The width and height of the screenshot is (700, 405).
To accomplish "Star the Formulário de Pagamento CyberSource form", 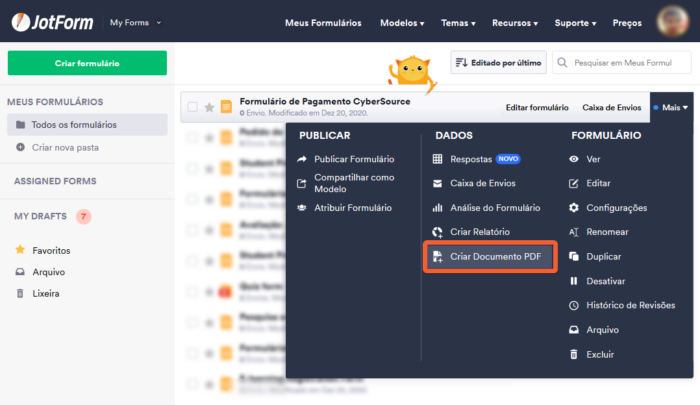I will point(209,107).
